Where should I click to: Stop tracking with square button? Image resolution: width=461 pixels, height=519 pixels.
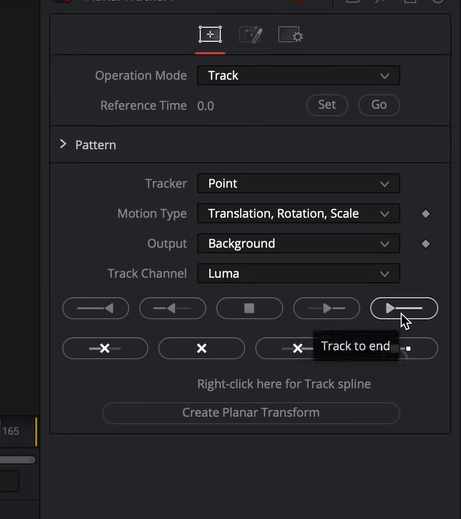pyautogui.click(x=249, y=308)
